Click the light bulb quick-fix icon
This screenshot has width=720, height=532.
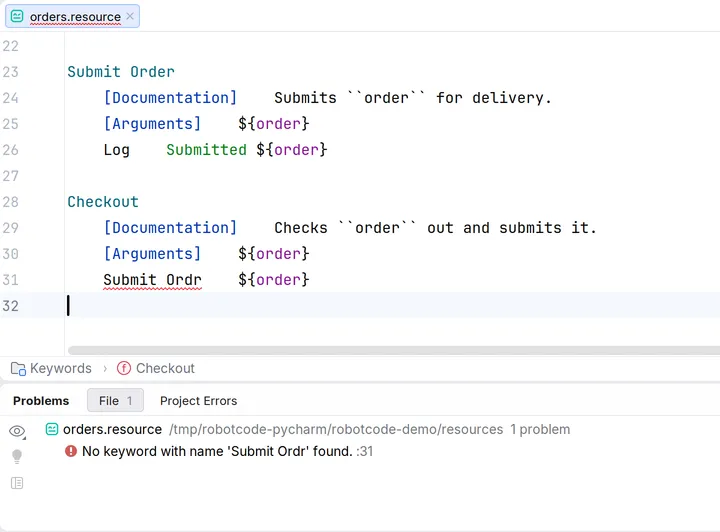pyautogui.click(x=17, y=456)
